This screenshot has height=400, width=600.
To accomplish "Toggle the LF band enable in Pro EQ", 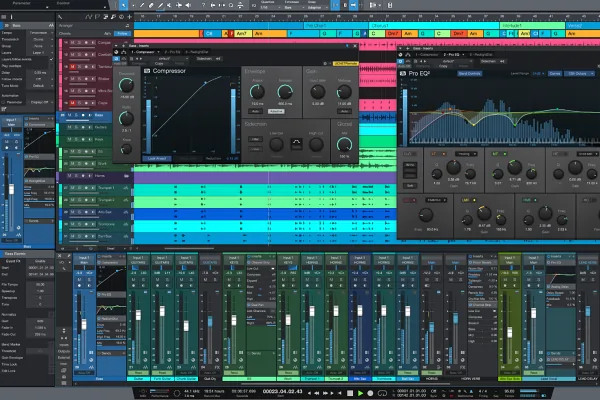I will 444,154.
